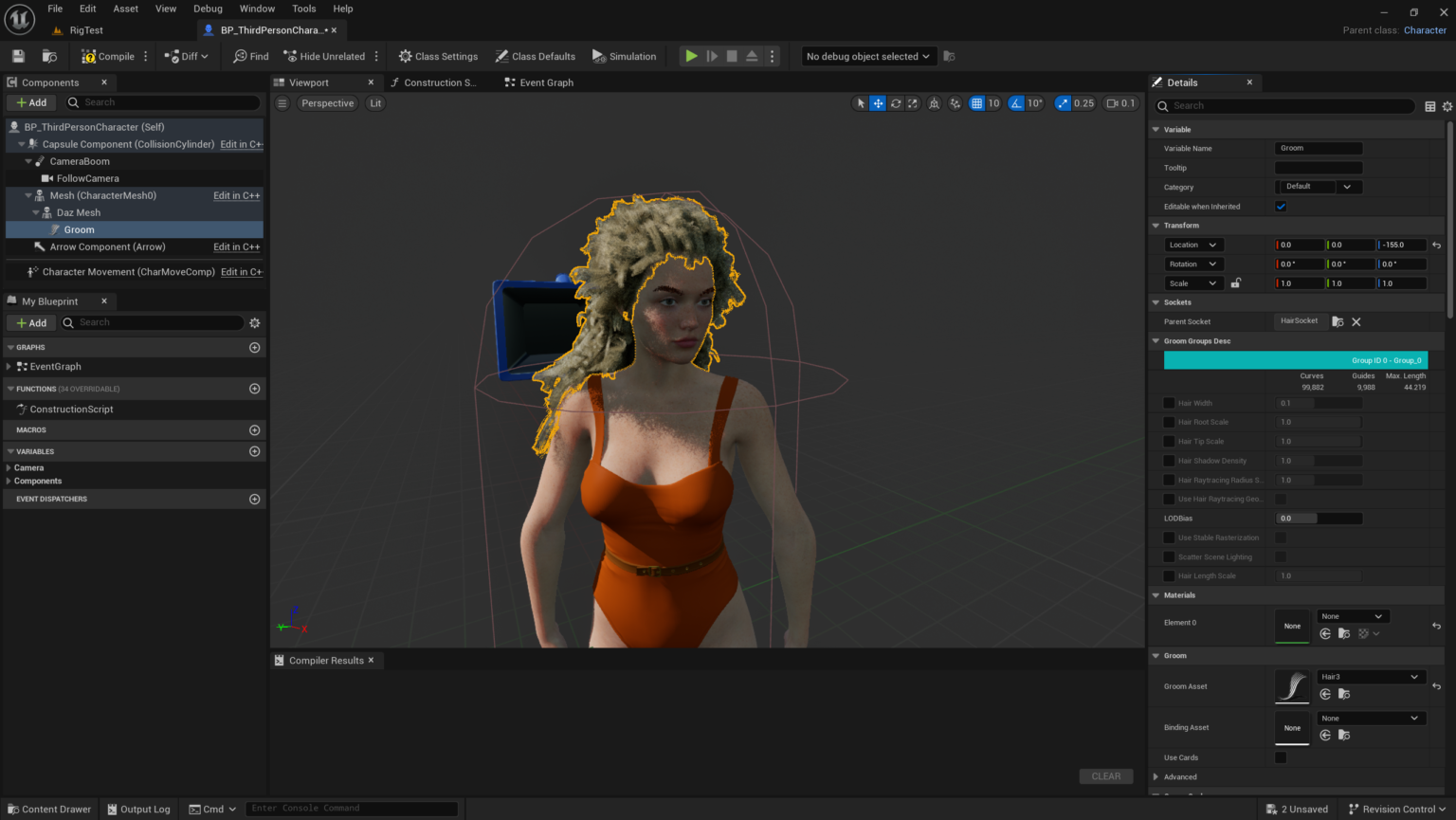This screenshot has height=820, width=1456.
Task: Select the Rotate tool in the viewport
Action: [895, 102]
